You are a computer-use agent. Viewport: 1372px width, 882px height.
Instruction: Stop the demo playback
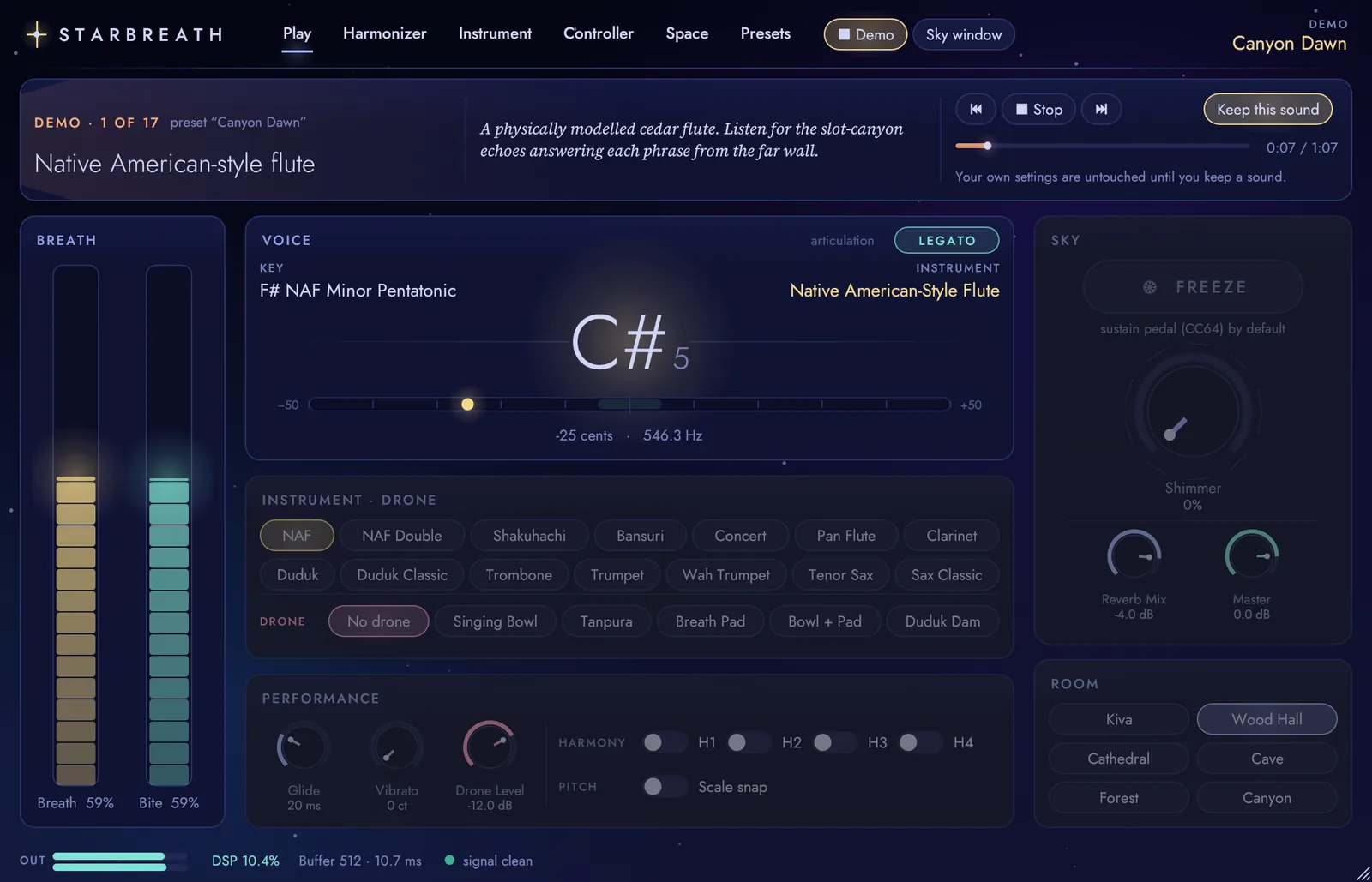point(1038,109)
